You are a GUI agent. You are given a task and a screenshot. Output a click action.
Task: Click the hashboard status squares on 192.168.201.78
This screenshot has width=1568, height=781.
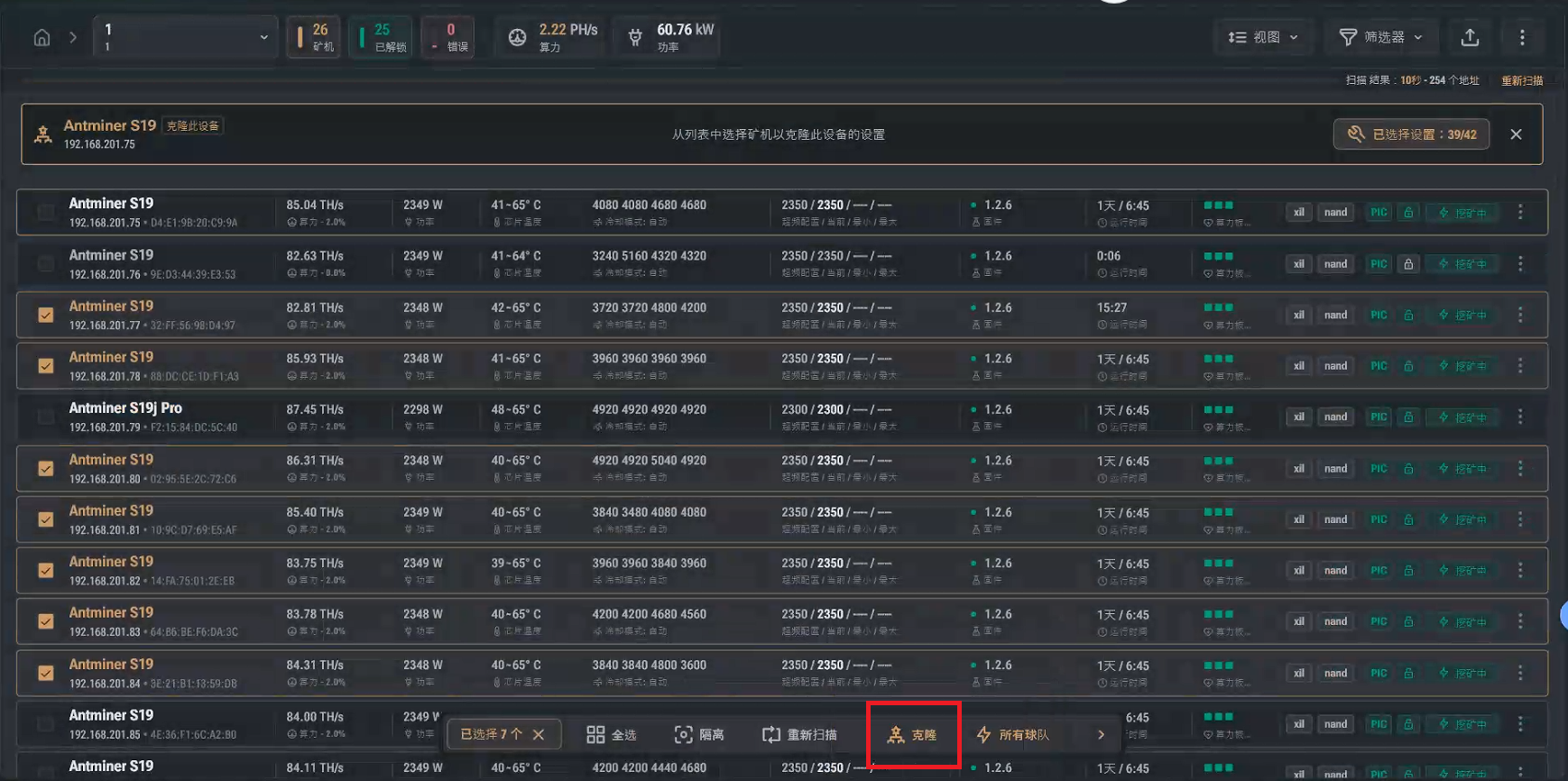1218,359
